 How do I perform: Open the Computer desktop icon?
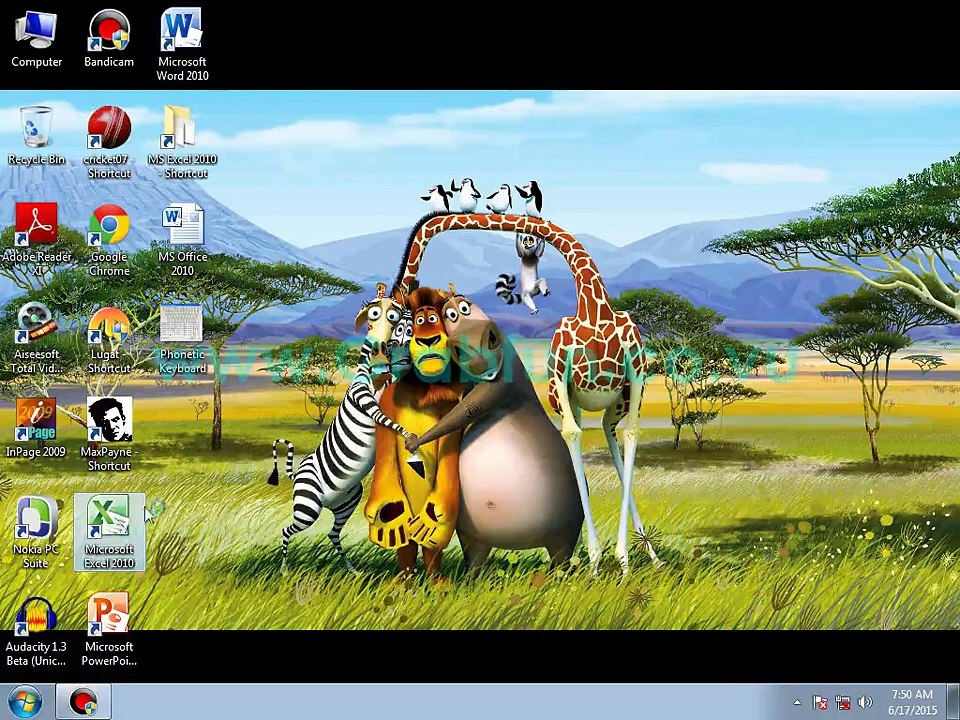click(36, 38)
